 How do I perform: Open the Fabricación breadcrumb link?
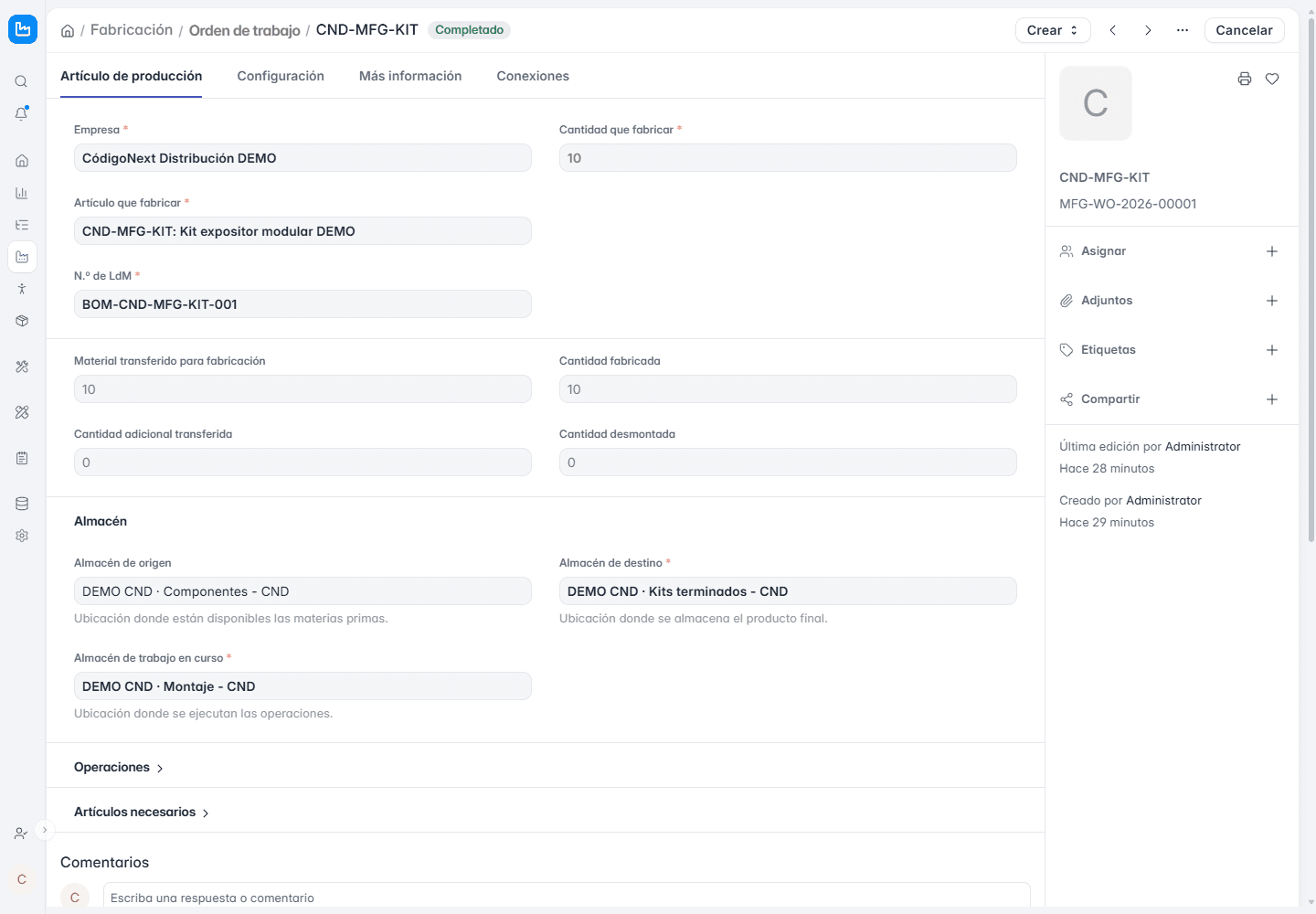pyautogui.click(x=132, y=30)
